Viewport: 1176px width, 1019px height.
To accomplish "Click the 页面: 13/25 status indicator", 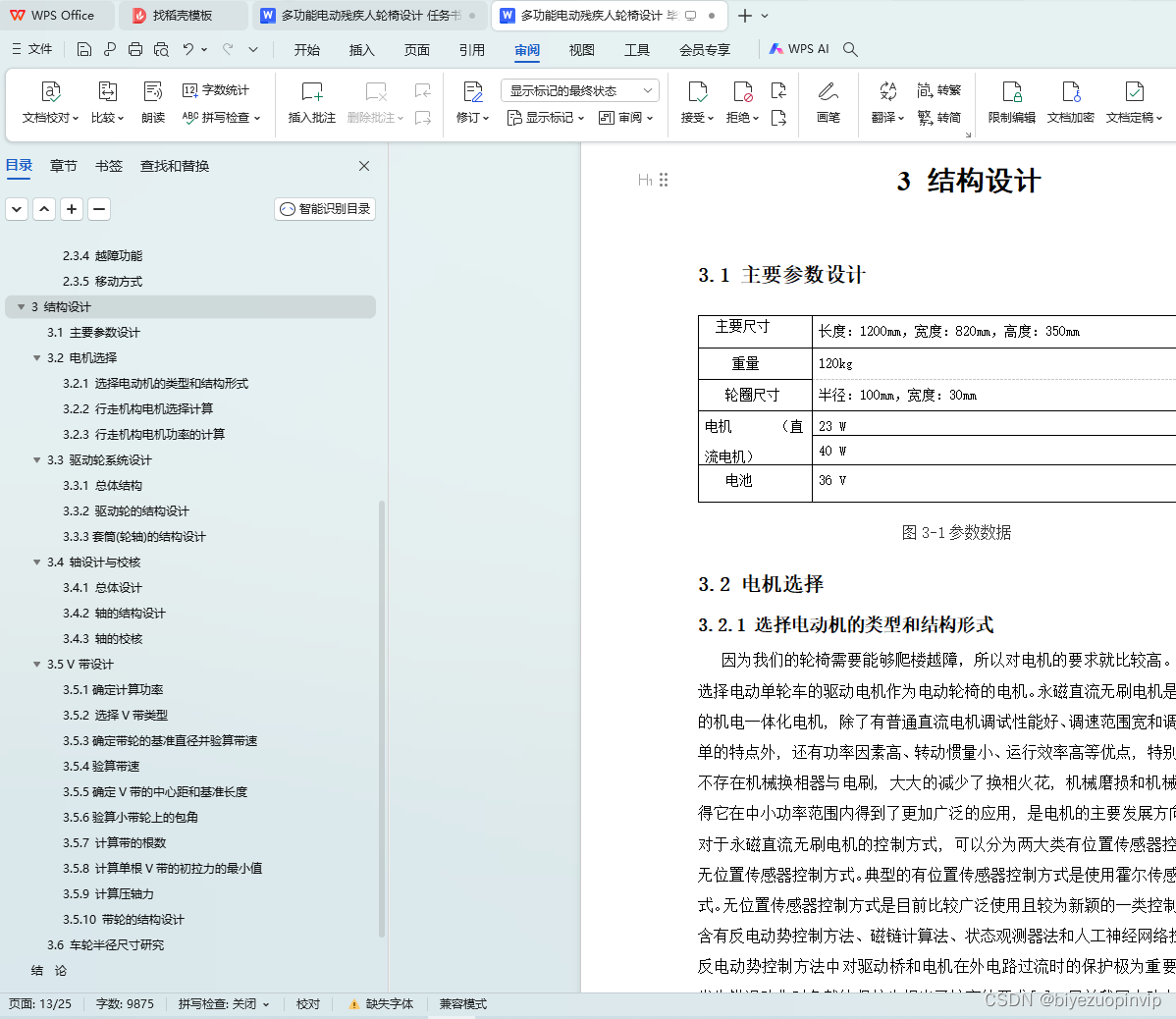I will tap(40, 1004).
